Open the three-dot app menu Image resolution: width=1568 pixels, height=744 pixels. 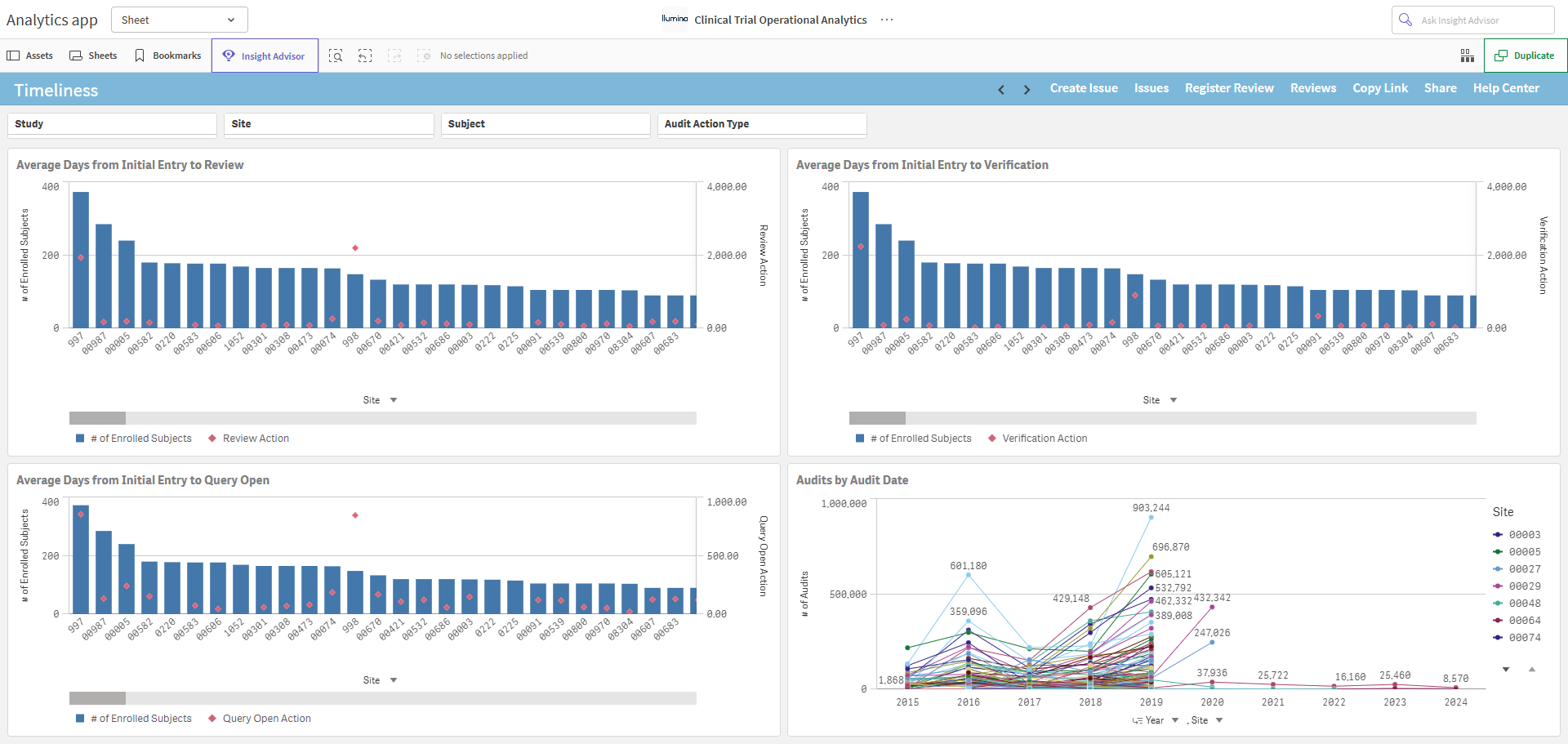887,20
